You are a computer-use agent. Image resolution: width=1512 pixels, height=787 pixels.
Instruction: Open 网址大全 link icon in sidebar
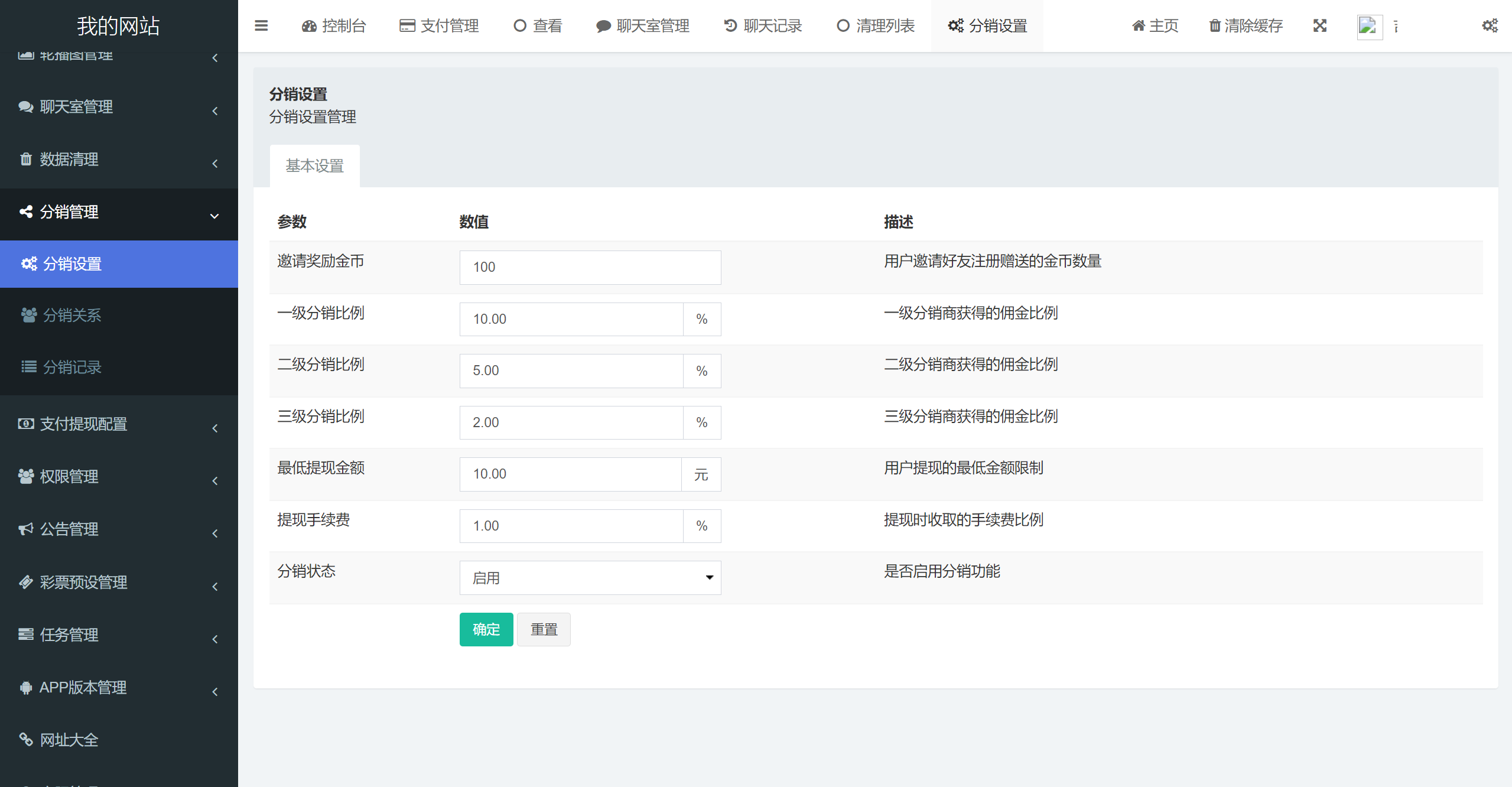[26, 740]
